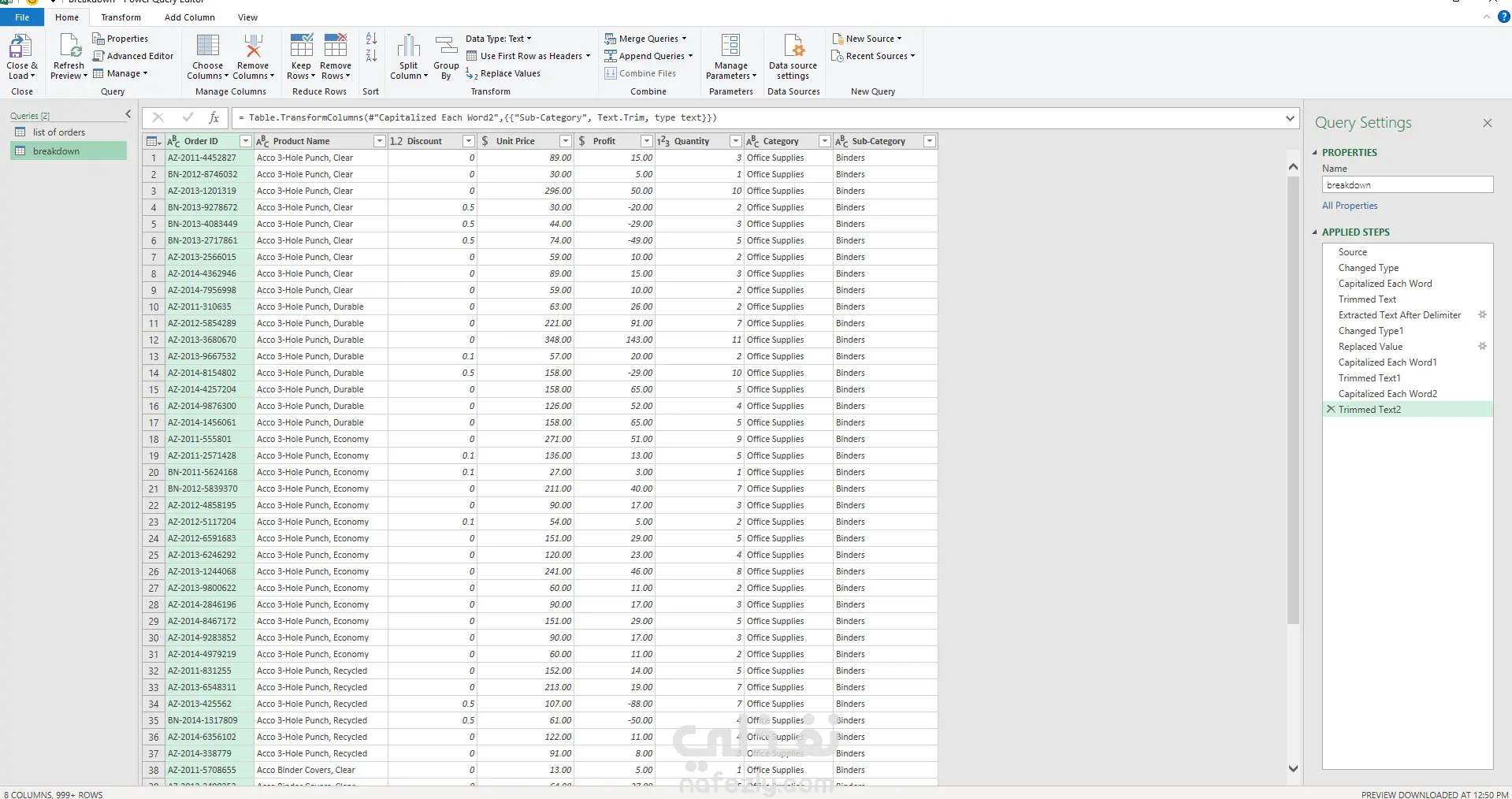This screenshot has height=799, width=1512.
Task: Open the Sub-Category column filter dropdown
Action: (930, 141)
